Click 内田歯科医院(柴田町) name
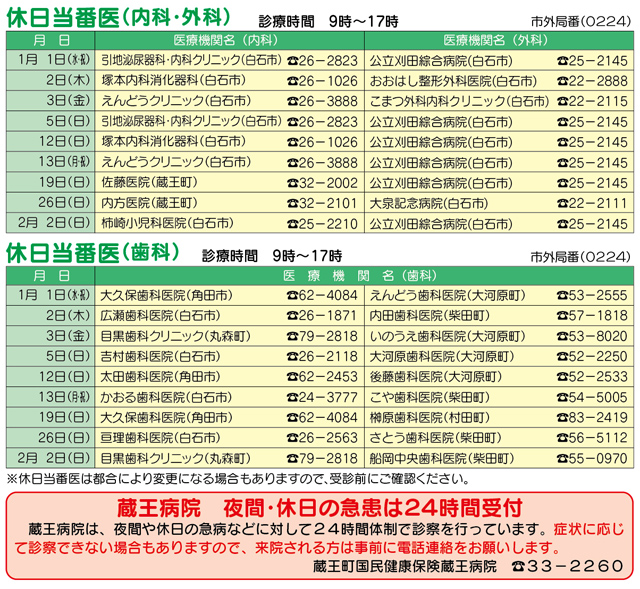 click(429, 316)
